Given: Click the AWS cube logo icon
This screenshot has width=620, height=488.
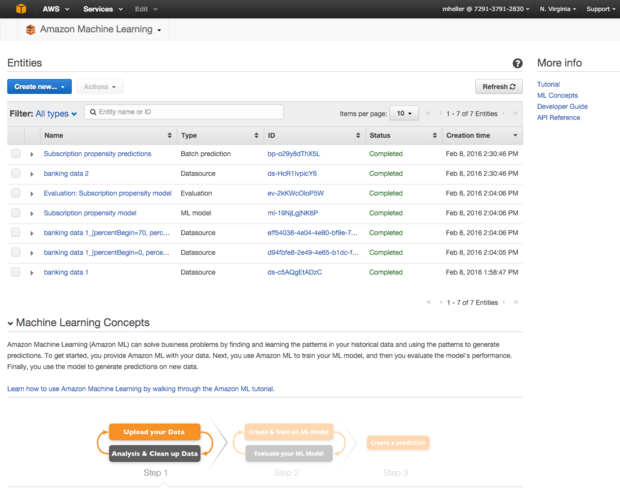Looking at the screenshot, I should [21, 9].
